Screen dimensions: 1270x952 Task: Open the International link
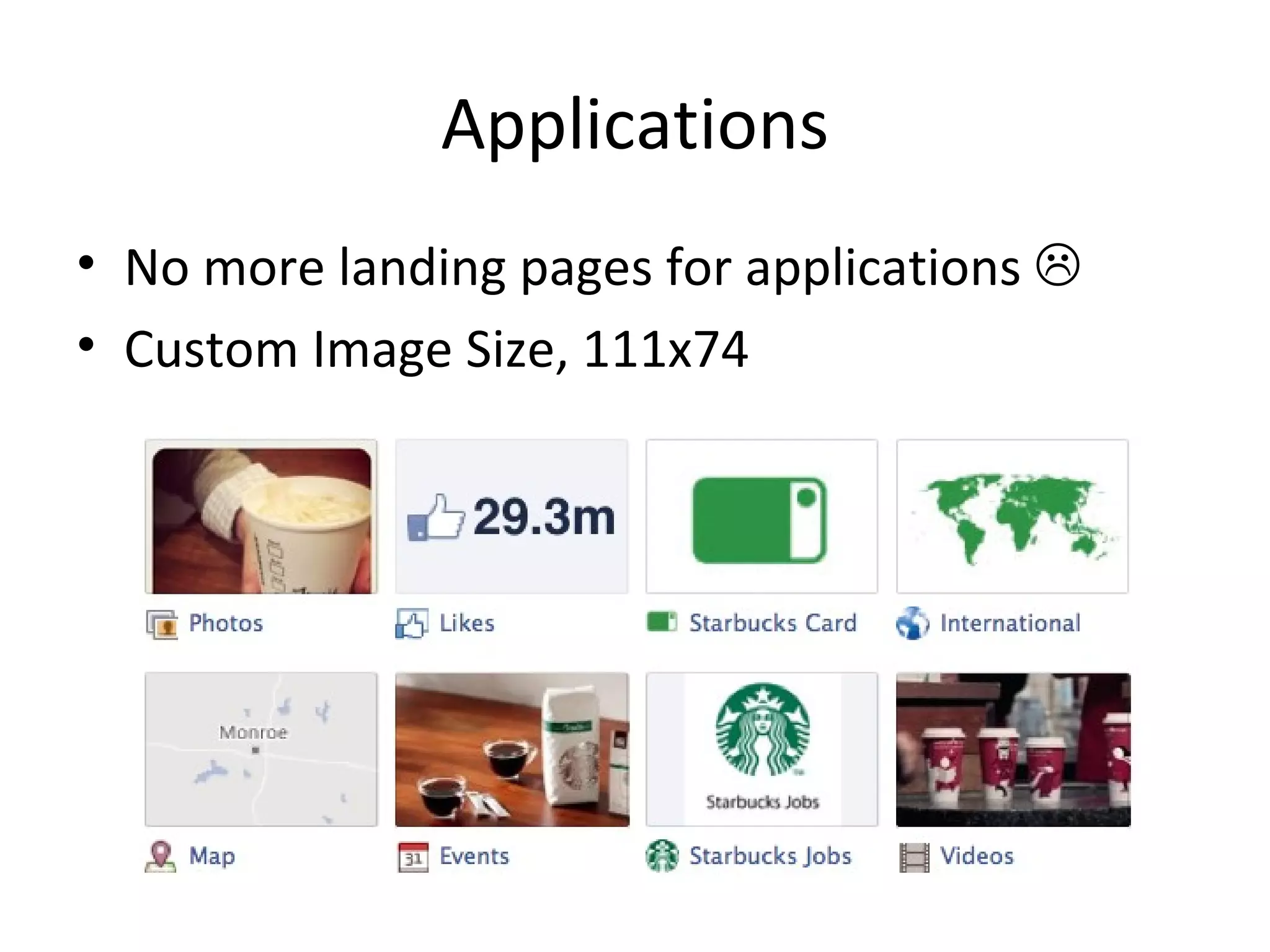1010,623
